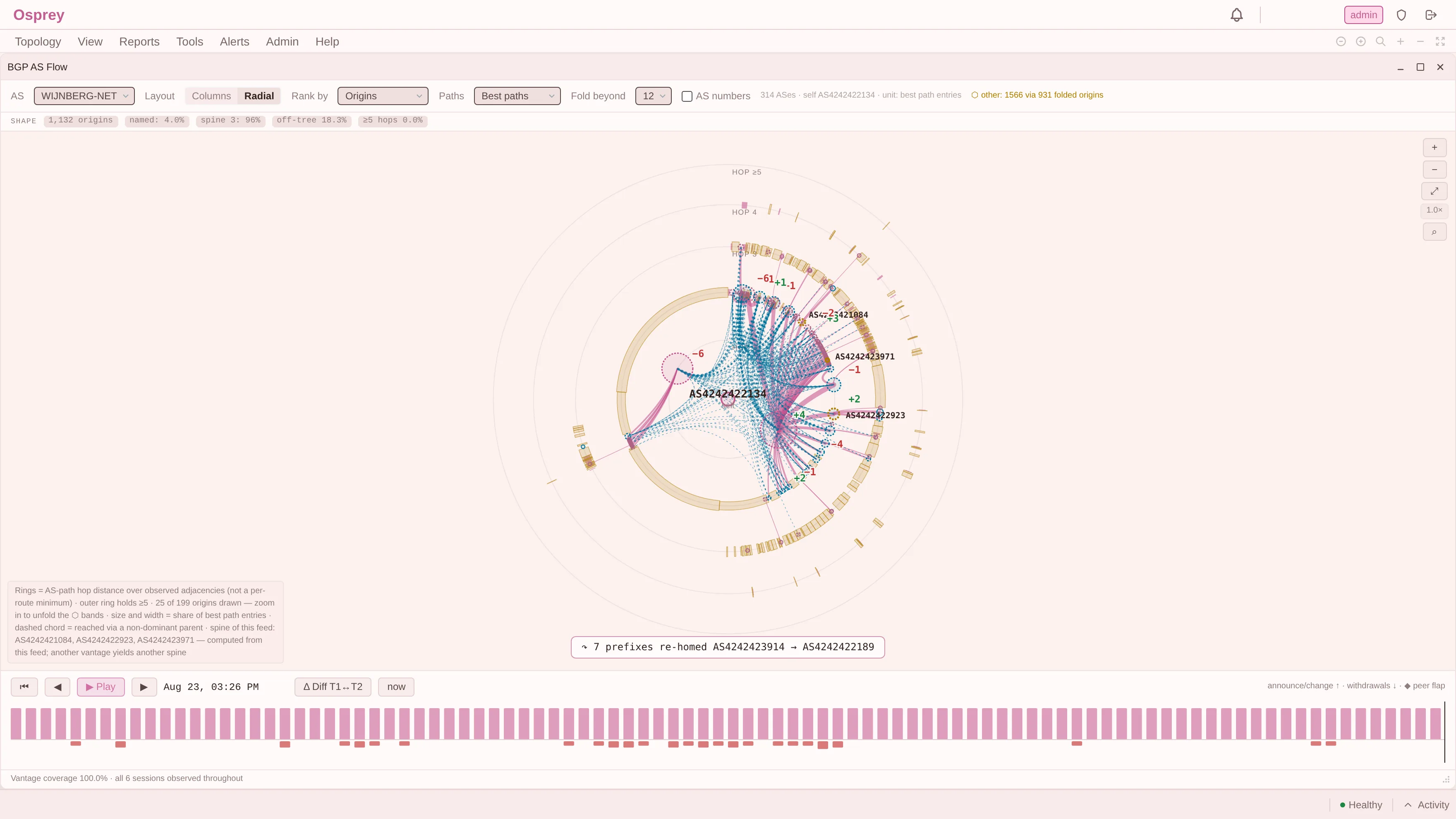
Task: Click the circled minus icon in menu bar
Action: [1341, 41]
